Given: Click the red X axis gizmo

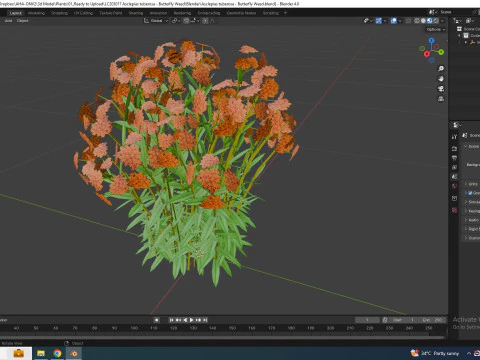Looking at the screenshot, I should 427,54.
